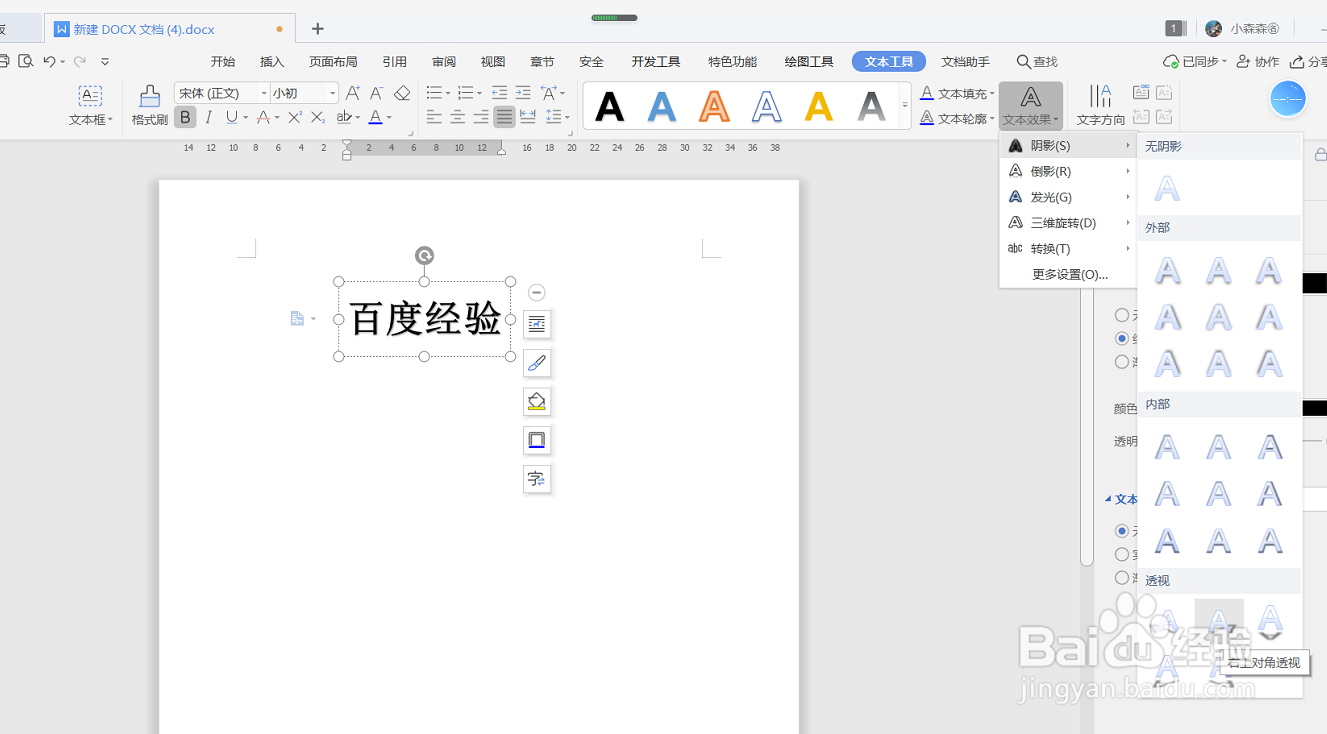Click the 小森森 user account avatar
Screen dimensions: 1327x734
pos(1213,29)
